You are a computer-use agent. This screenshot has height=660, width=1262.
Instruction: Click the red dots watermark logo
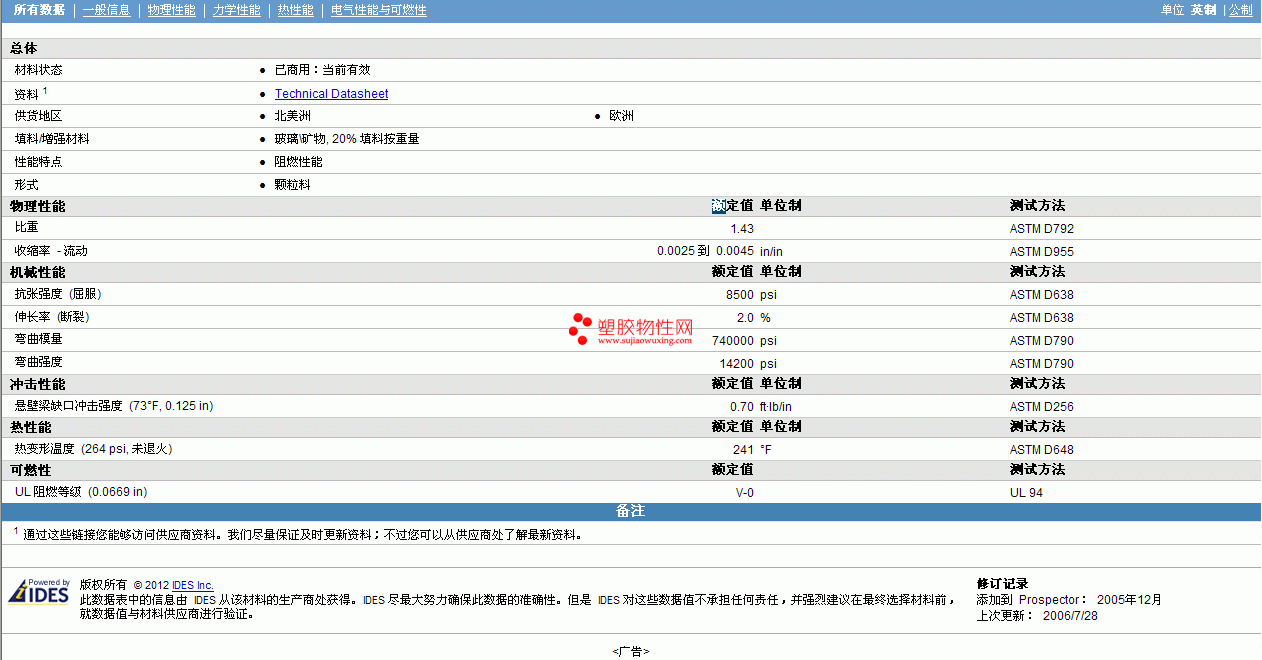point(580,329)
